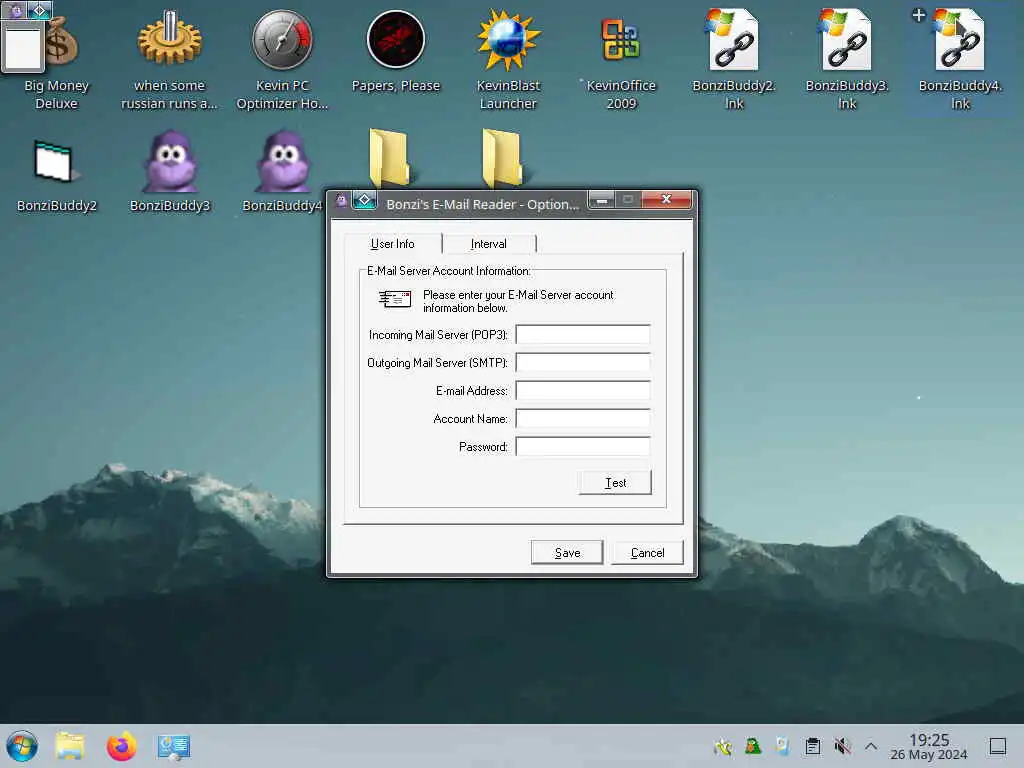Image resolution: width=1024 pixels, height=768 pixels.
Task: Click the clipboard tray icon
Action: tap(812, 746)
